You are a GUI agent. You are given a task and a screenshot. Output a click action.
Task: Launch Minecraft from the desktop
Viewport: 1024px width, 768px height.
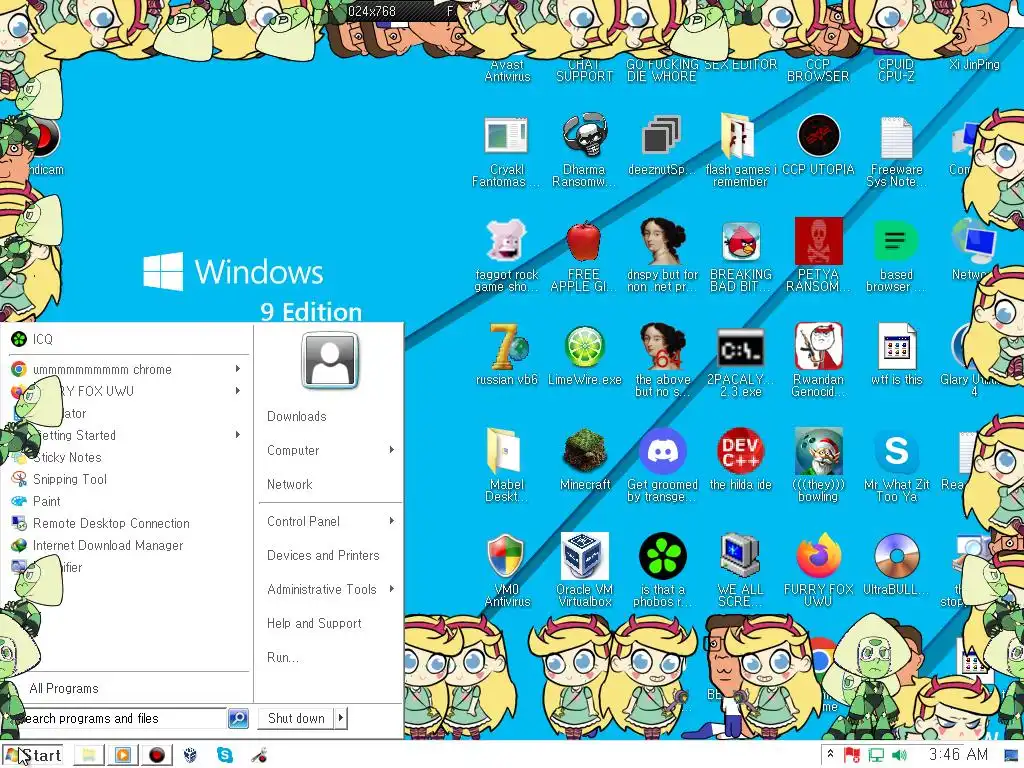tap(584, 451)
